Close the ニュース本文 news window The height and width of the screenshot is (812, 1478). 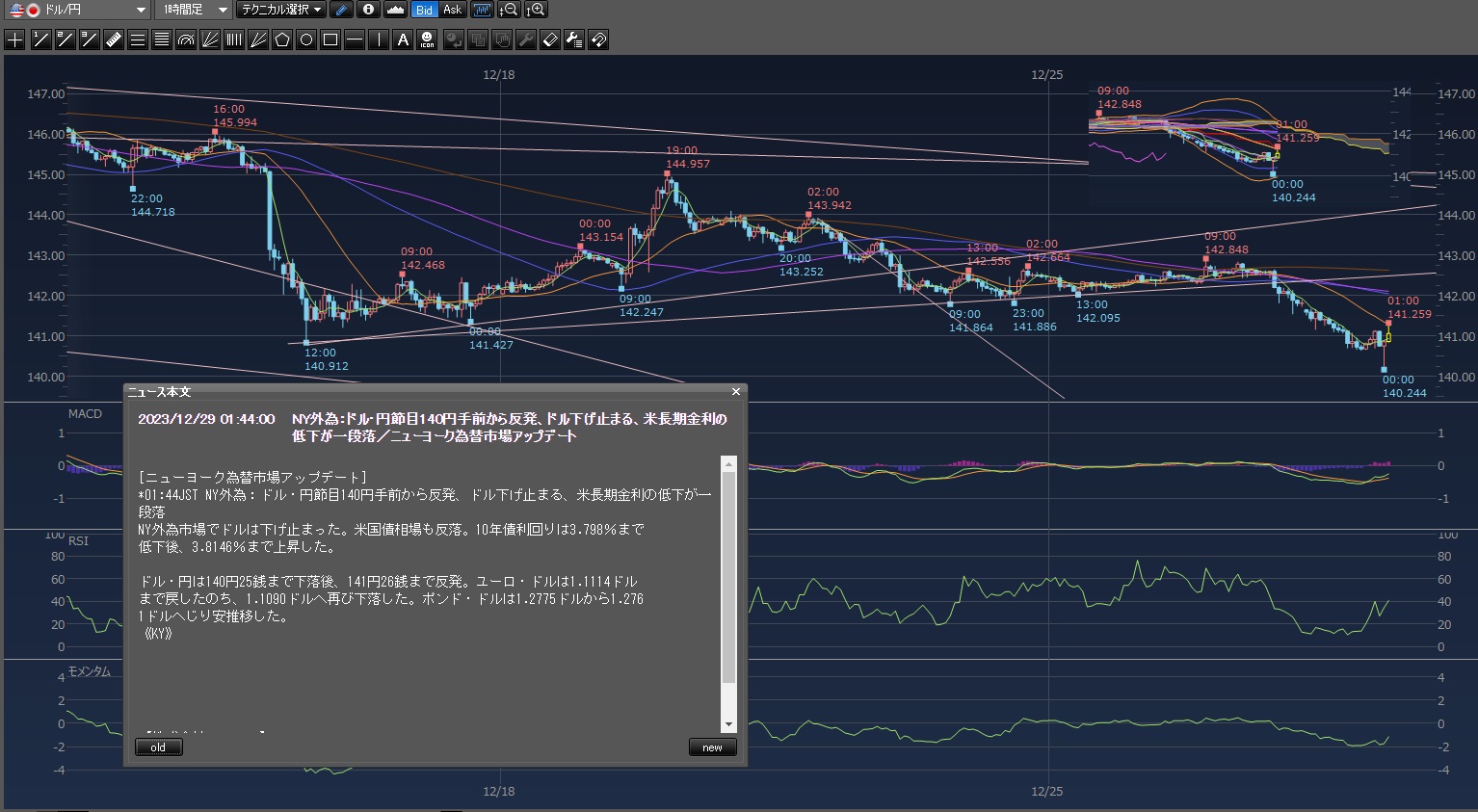point(736,392)
